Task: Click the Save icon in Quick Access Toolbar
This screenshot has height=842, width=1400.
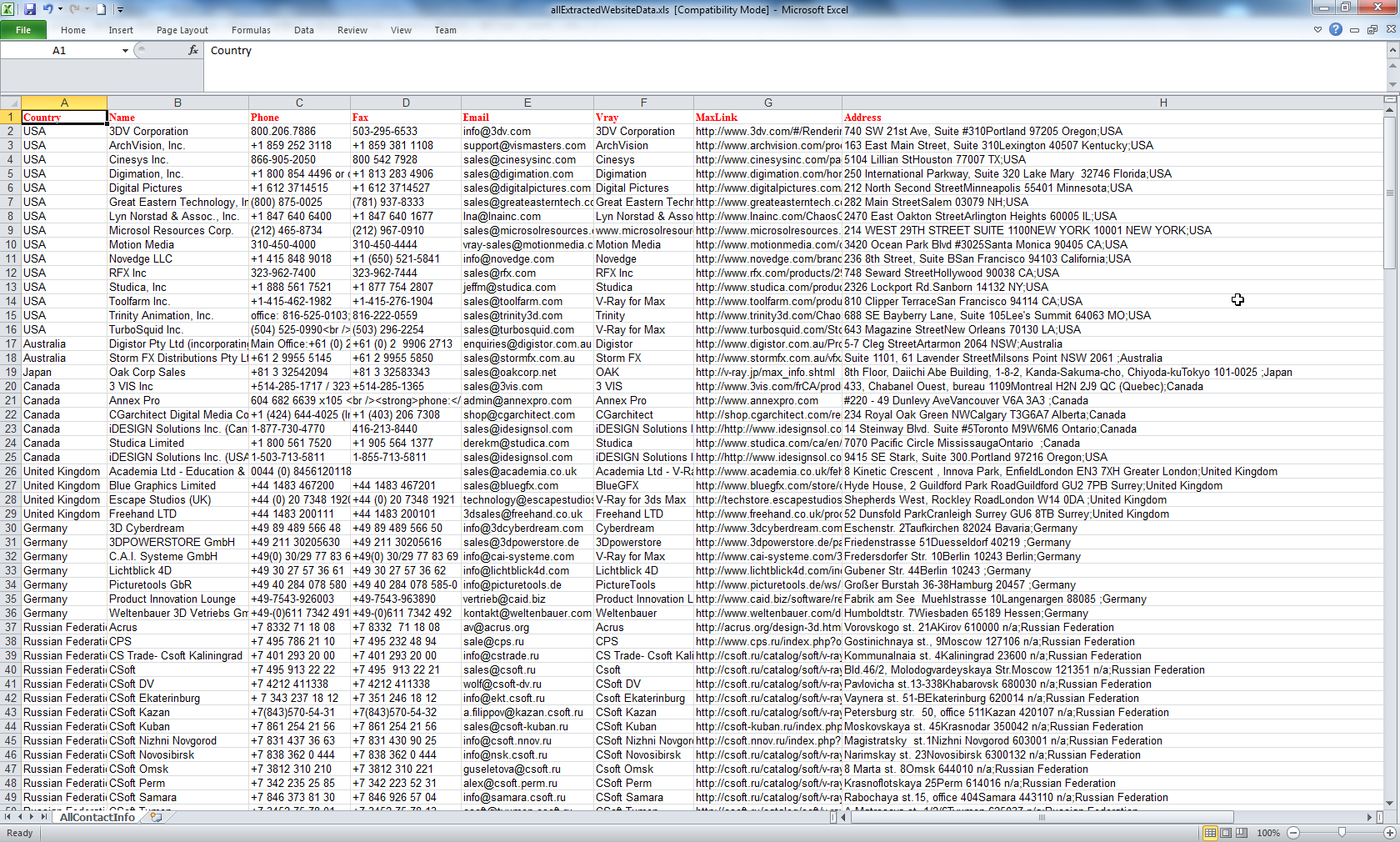Action: [x=30, y=9]
